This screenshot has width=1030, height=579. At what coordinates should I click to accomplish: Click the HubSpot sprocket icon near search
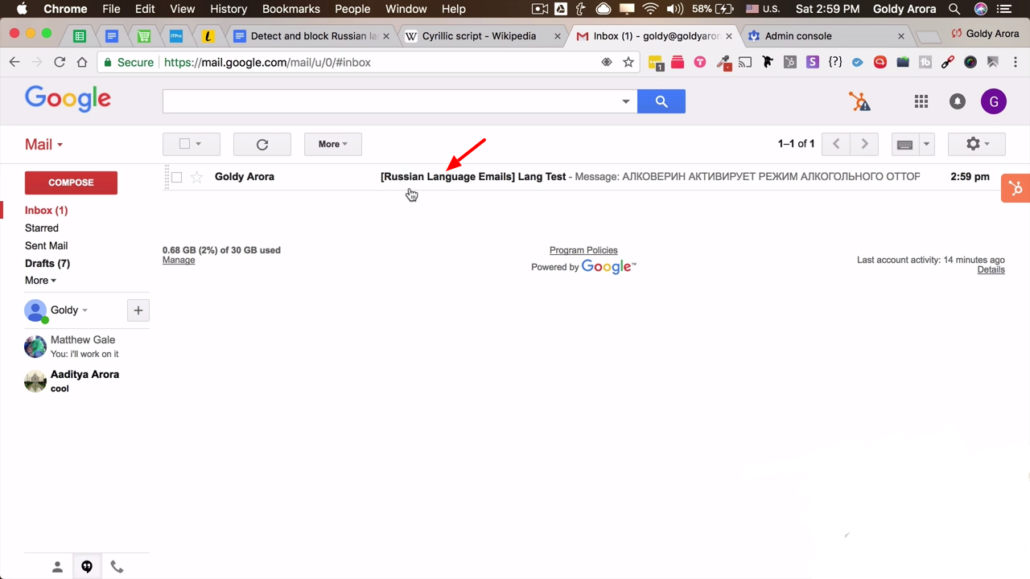click(x=859, y=101)
